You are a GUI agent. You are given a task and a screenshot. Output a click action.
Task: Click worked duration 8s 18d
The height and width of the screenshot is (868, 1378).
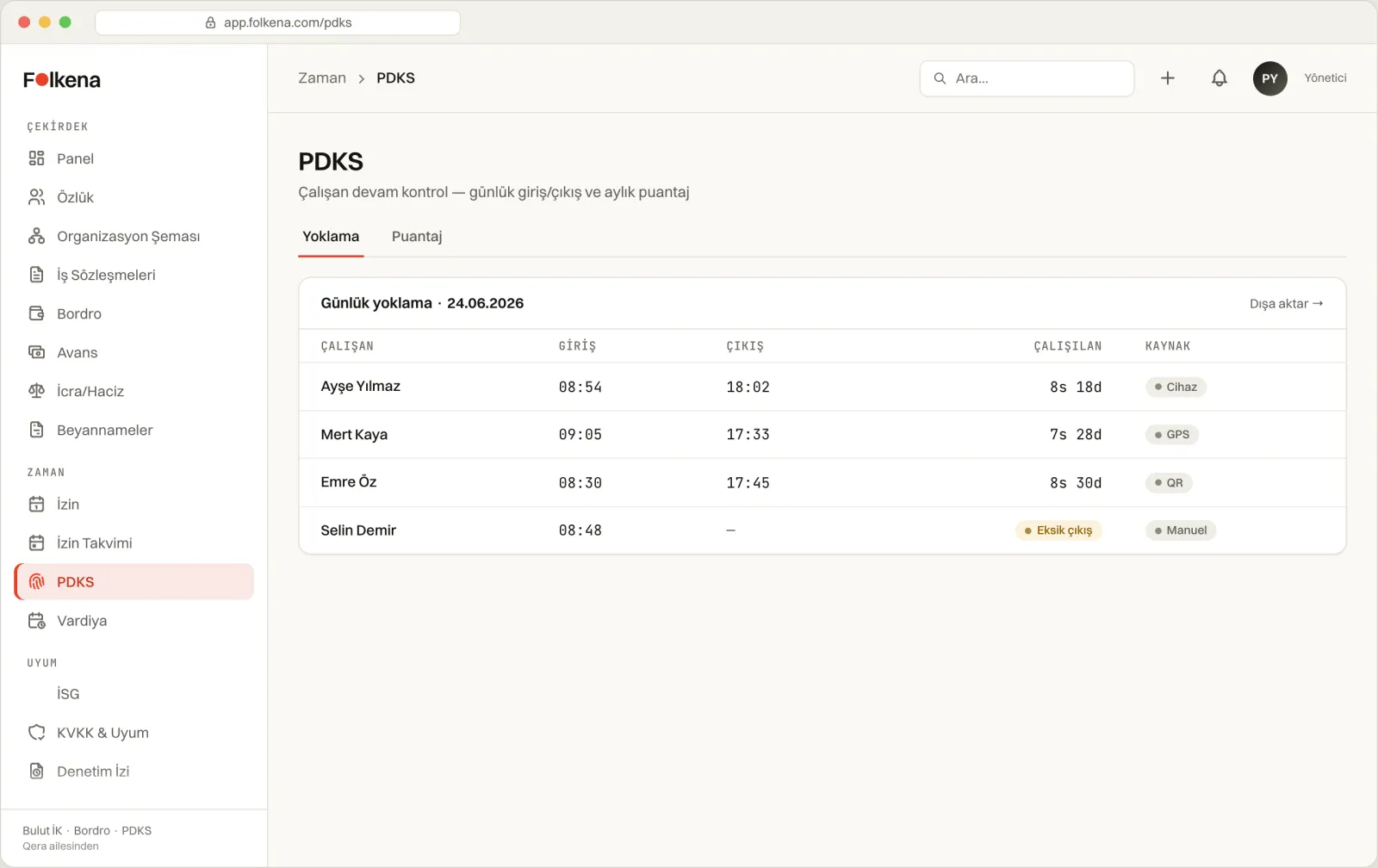[x=1076, y=387]
